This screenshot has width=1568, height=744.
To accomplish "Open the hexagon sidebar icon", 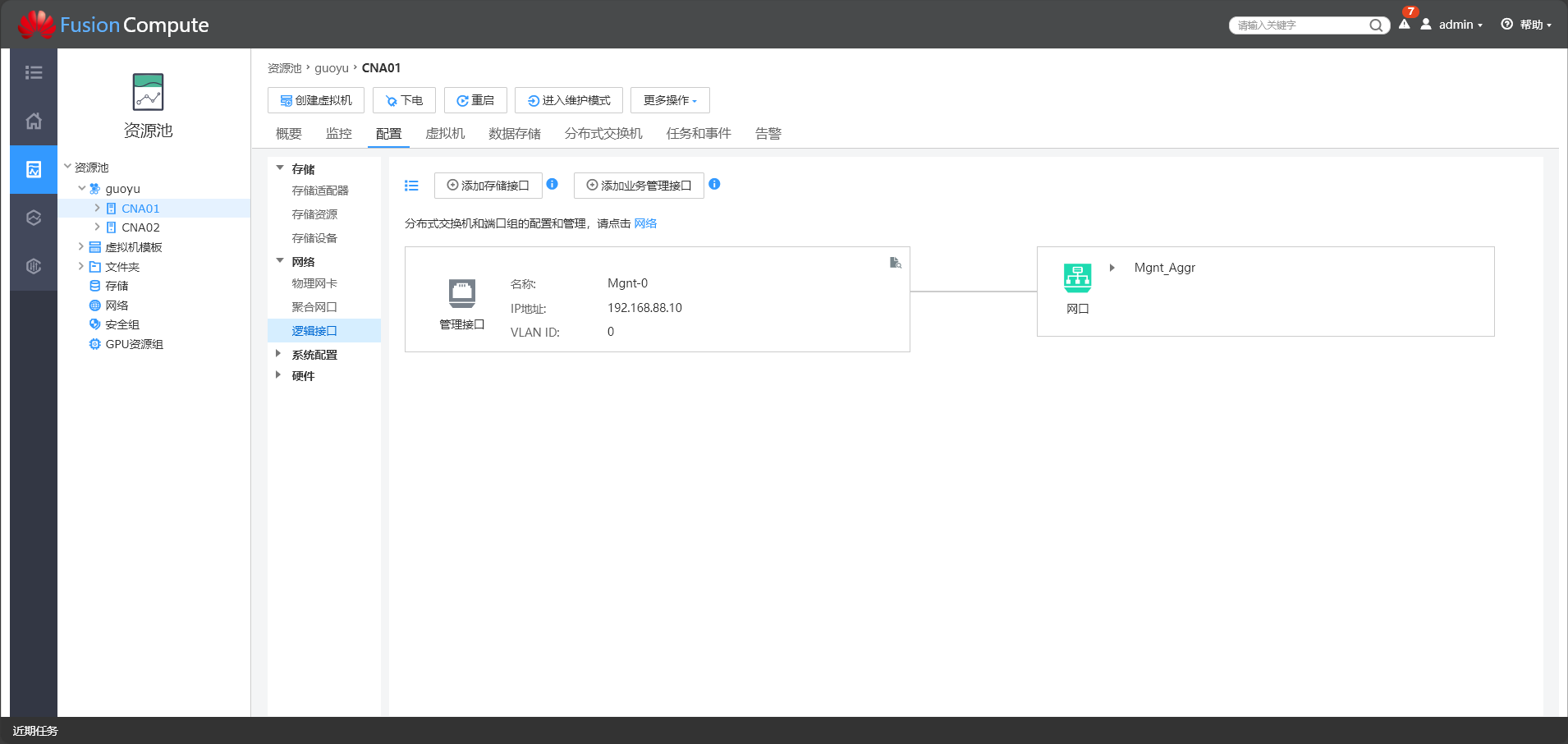I will click(x=34, y=218).
